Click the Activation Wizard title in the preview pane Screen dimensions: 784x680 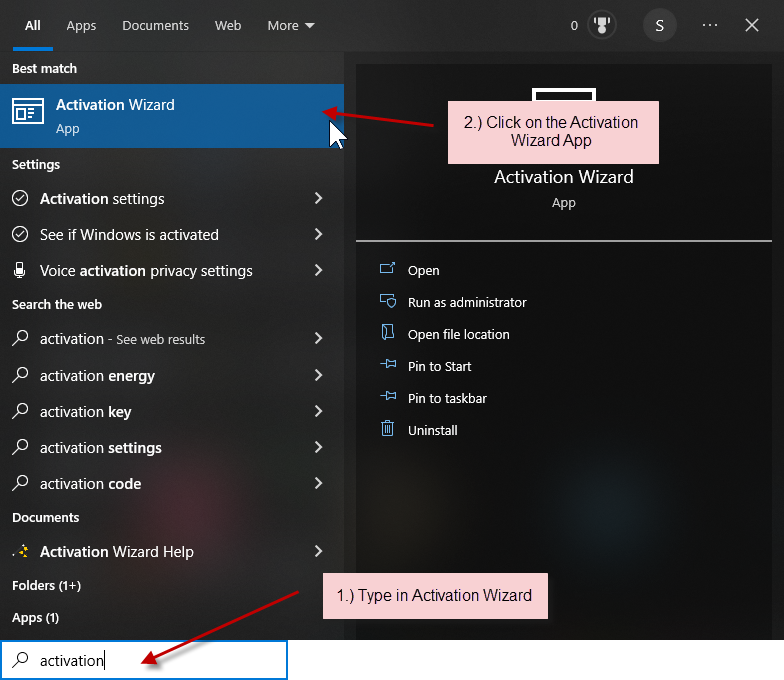(564, 177)
